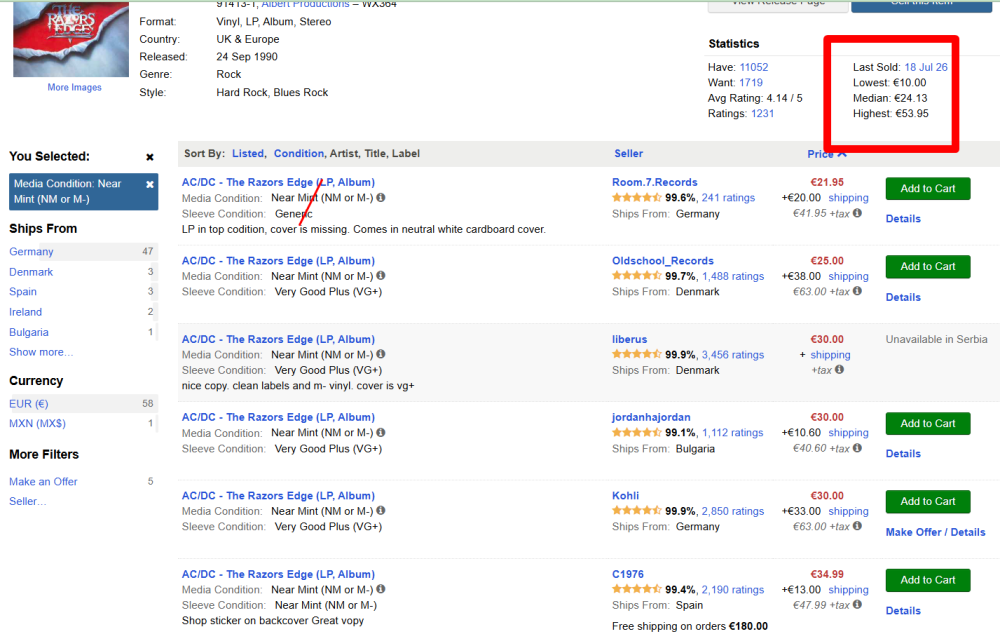
Task: Add Oldschool_Records listing to cart
Action: tap(928, 267)
